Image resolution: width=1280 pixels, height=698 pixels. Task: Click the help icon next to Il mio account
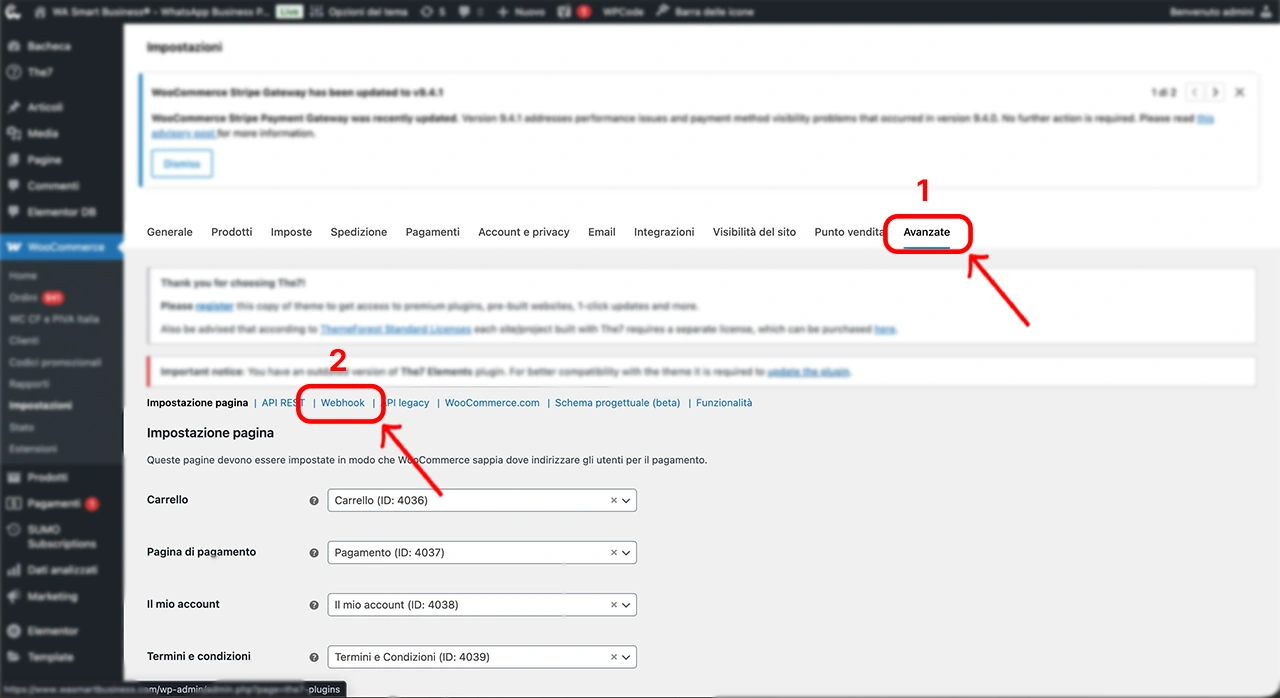[314, 605]
